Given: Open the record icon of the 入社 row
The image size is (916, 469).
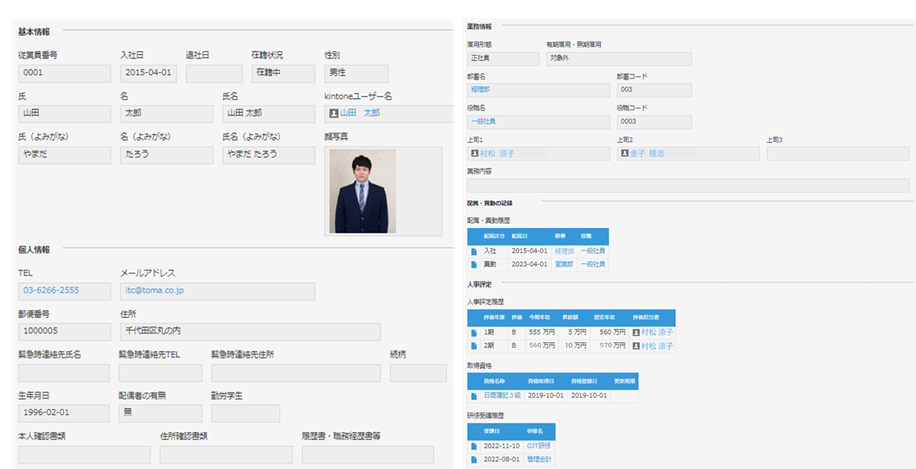Looking at the screenshot, I should tap(474, 251).
